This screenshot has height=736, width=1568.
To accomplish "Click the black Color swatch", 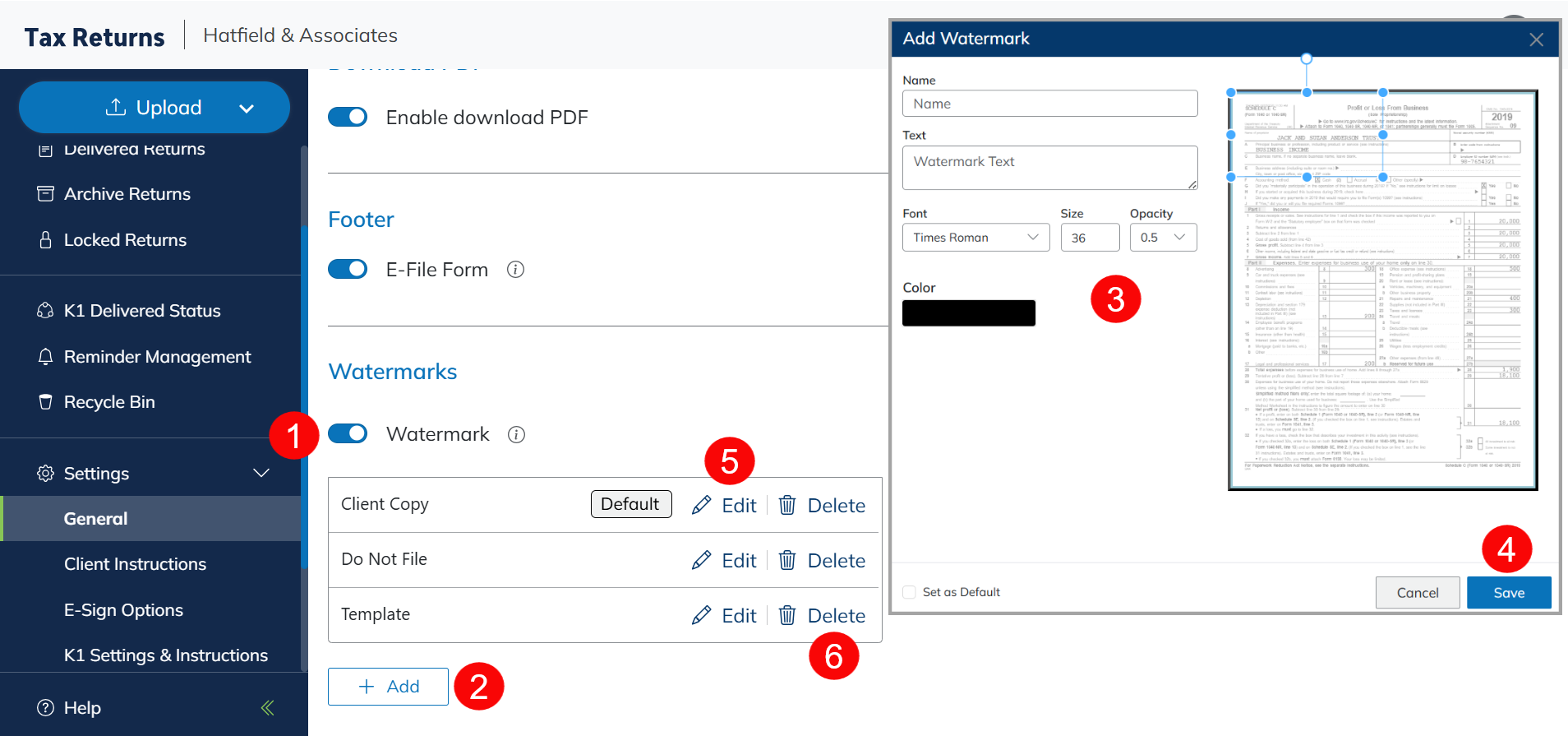I will [968, 313].
